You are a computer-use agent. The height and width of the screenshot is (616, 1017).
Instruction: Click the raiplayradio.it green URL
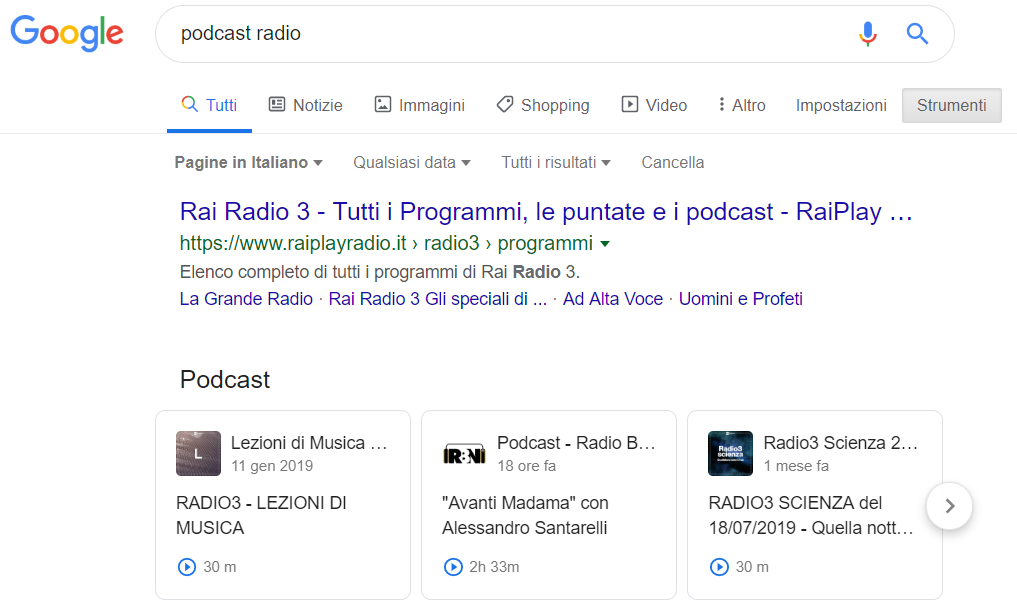[x=386, y=243]
